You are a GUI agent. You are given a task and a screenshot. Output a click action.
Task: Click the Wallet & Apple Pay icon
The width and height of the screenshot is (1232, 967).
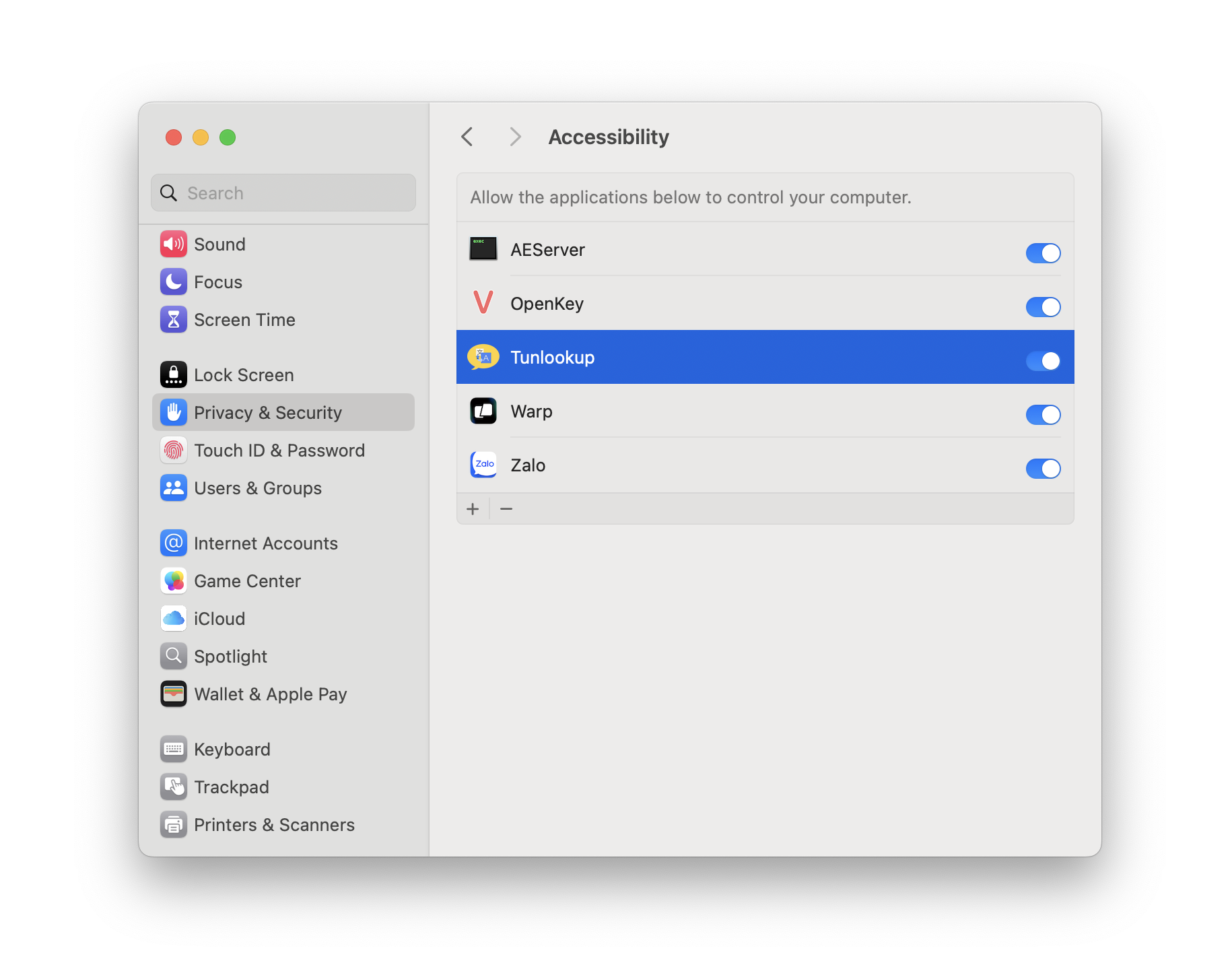point(174,694)
